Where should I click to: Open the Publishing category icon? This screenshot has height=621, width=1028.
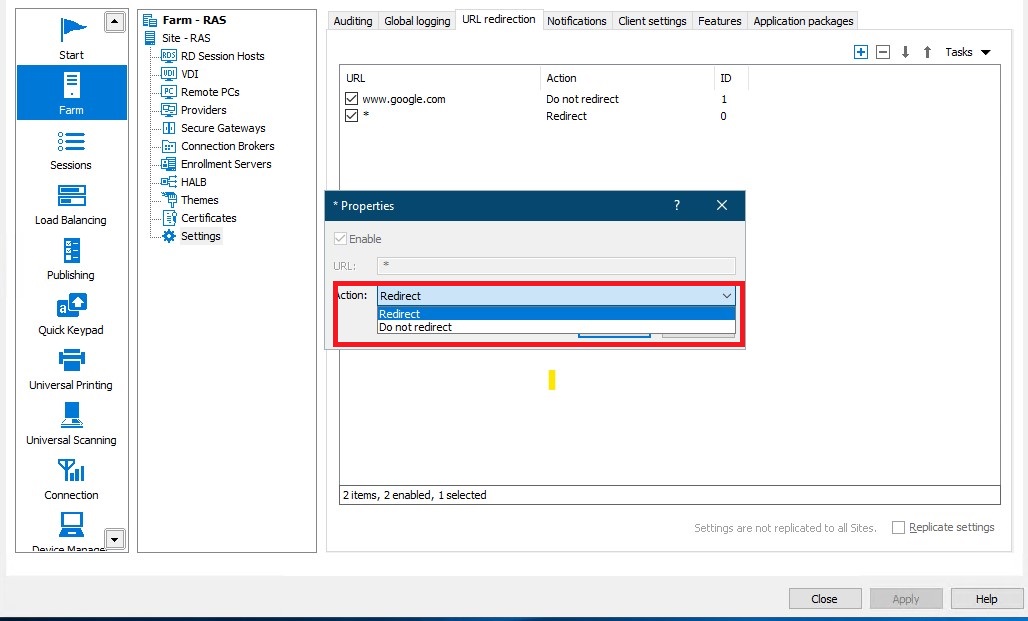(71, 251)
